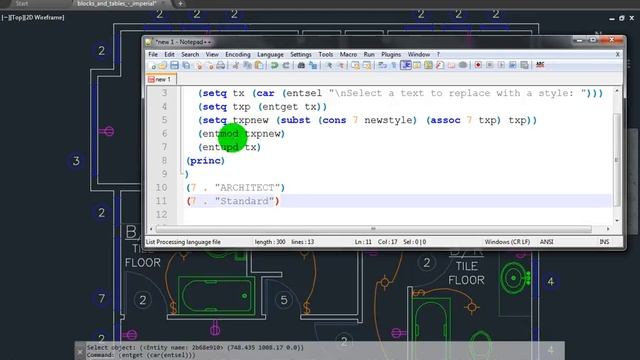The height and width of the screenshot is (360, 640).
Task: Open the Language menu
Action: coord(270,54)
